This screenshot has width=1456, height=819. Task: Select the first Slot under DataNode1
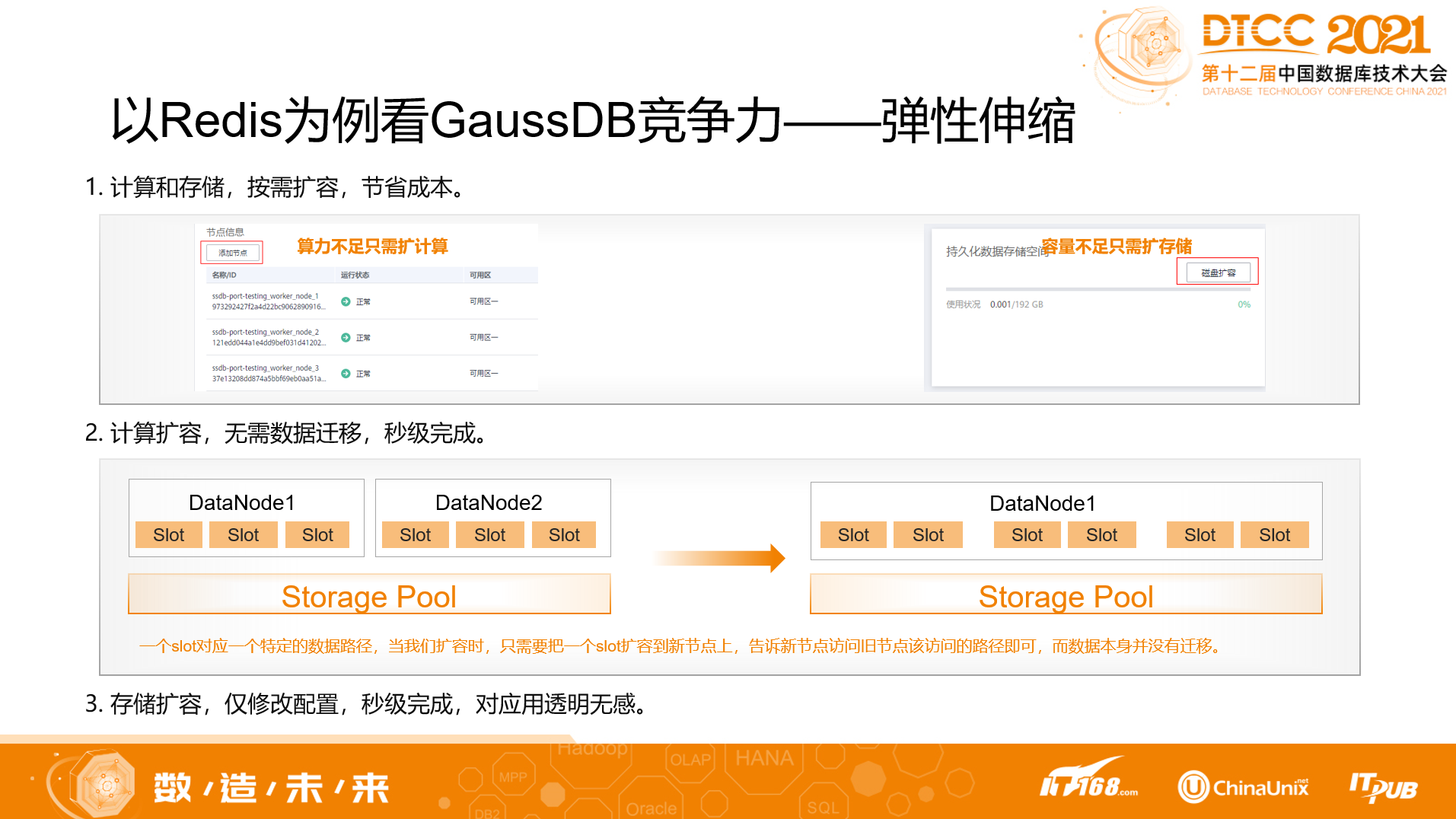pos(168,534)
